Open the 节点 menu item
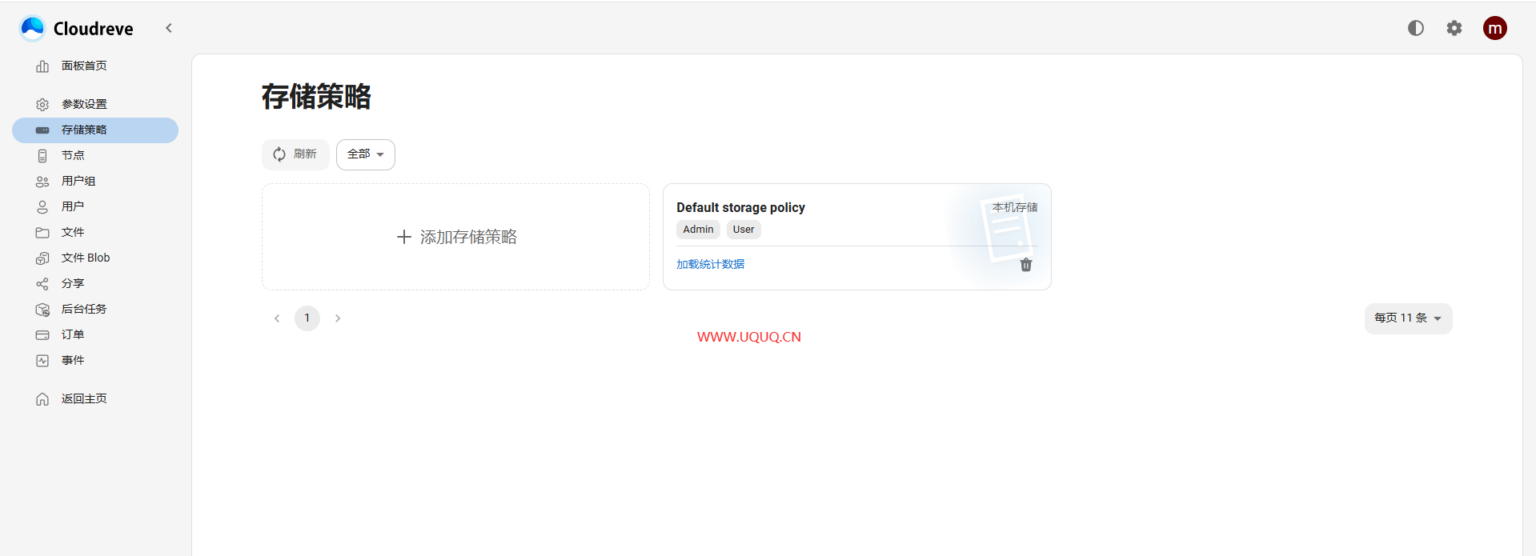Viewport: 1536px width, 556px height. [x=73, y=156]
